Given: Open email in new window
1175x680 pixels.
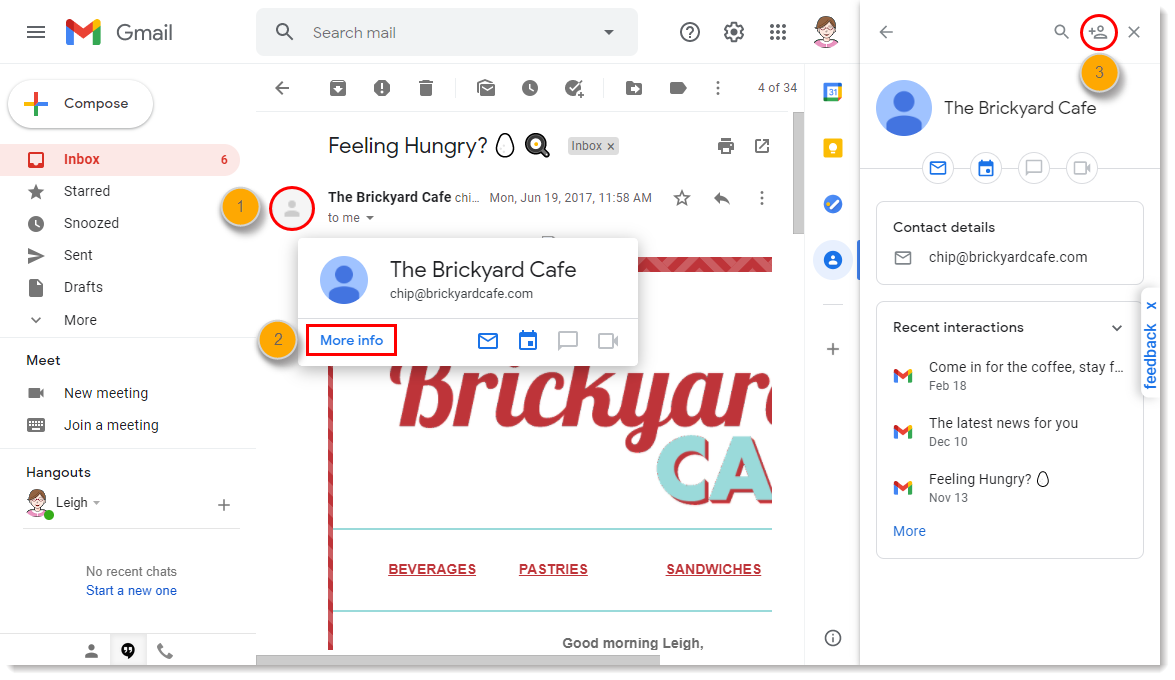Looking at the screenshot, I should [762, 145].
